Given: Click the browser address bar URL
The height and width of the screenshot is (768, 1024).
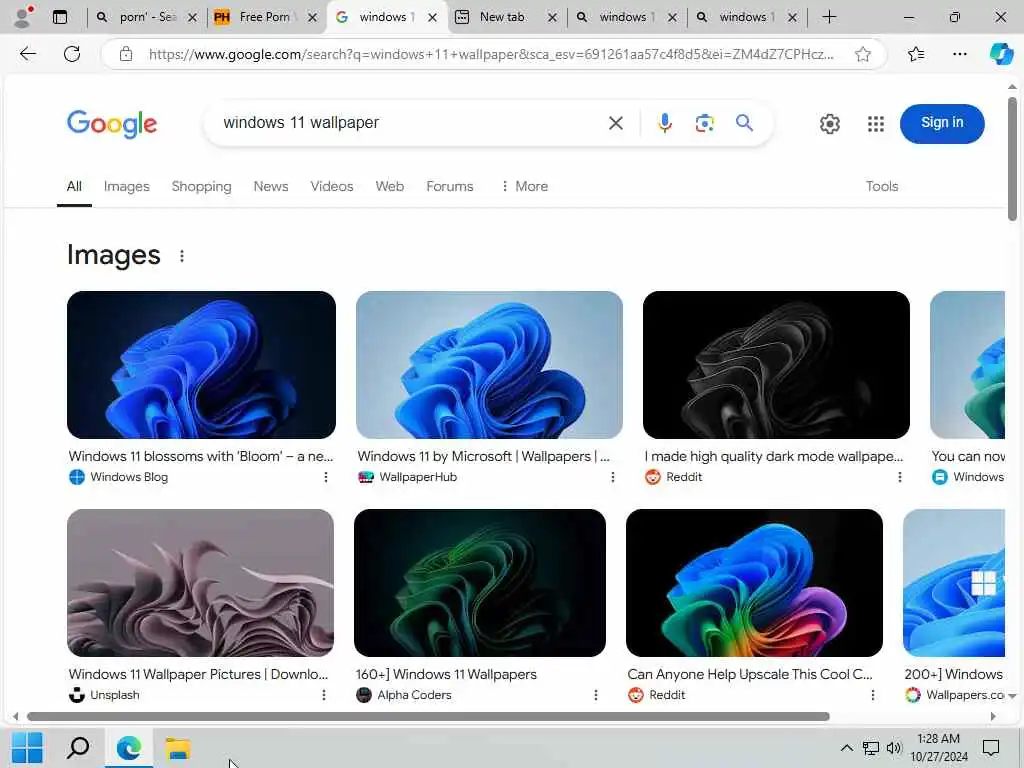Looking at the screenshot, I should coord(490,54).
